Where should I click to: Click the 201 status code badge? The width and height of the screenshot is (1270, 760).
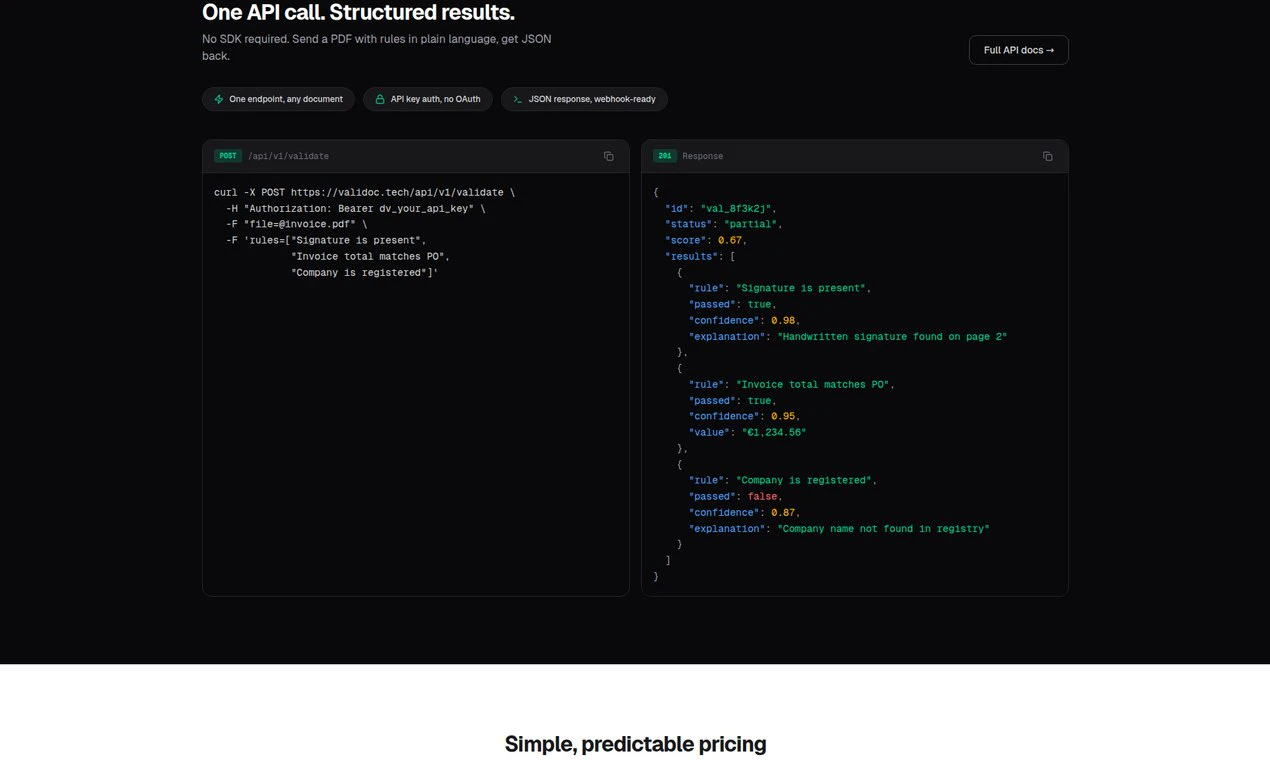point(665,156)
